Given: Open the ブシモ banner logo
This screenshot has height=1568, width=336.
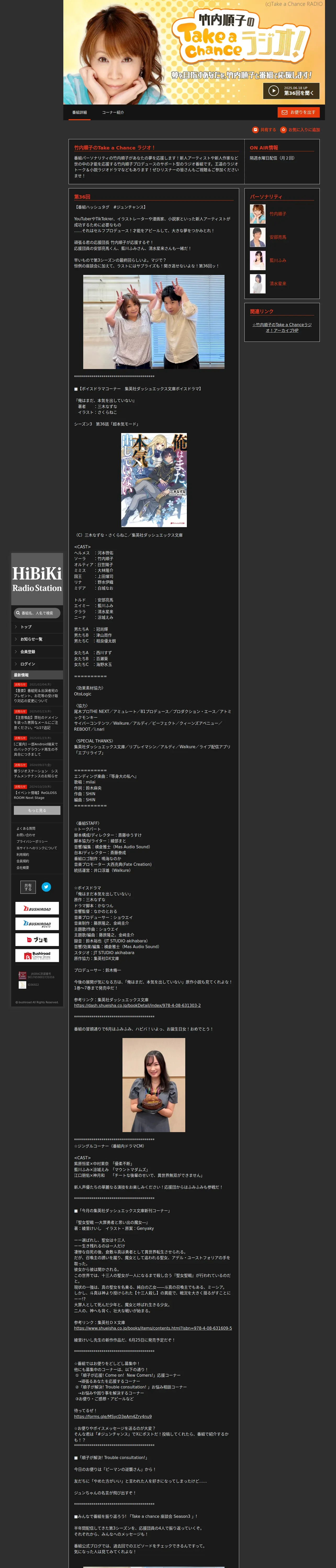Looking at the screenshot, I should 37,940.
